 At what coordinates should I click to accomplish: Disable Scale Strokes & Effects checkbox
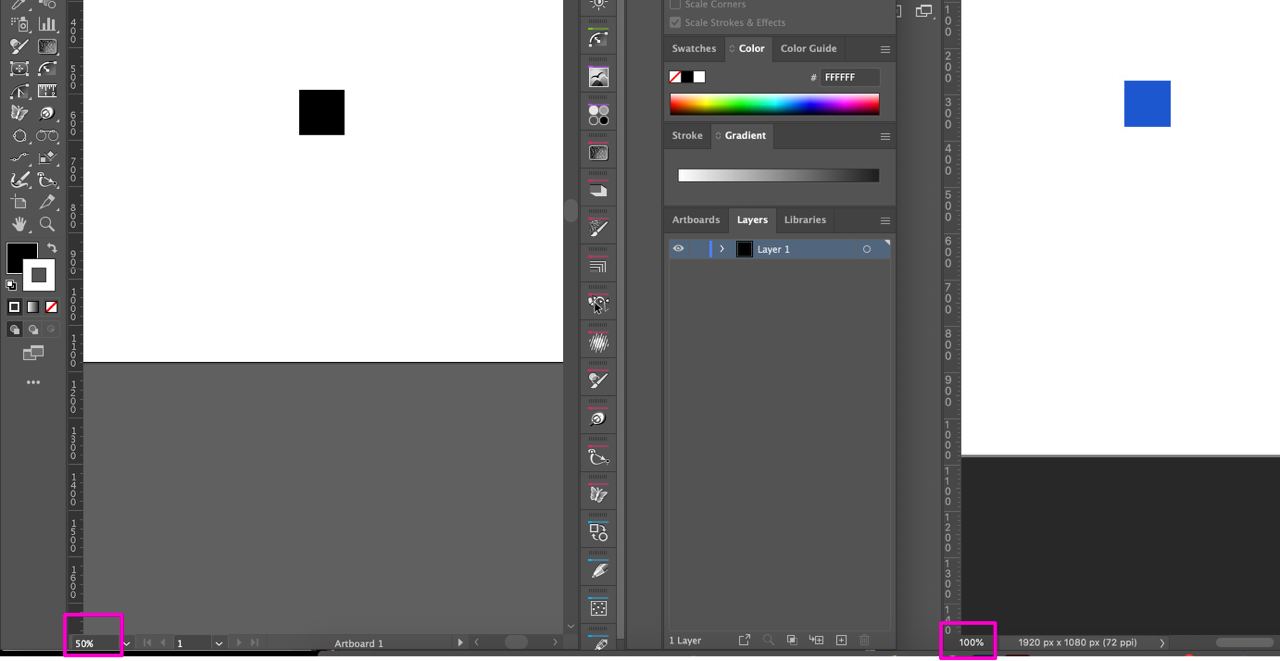pos(675,22)
